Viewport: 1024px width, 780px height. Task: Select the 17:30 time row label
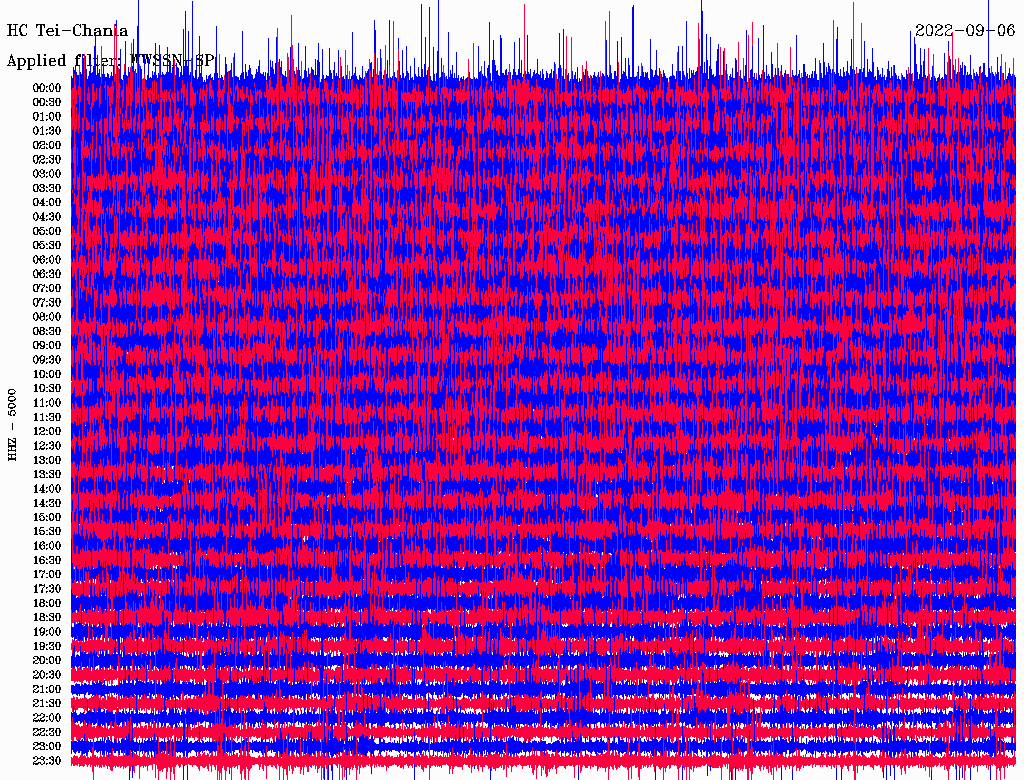47,589
